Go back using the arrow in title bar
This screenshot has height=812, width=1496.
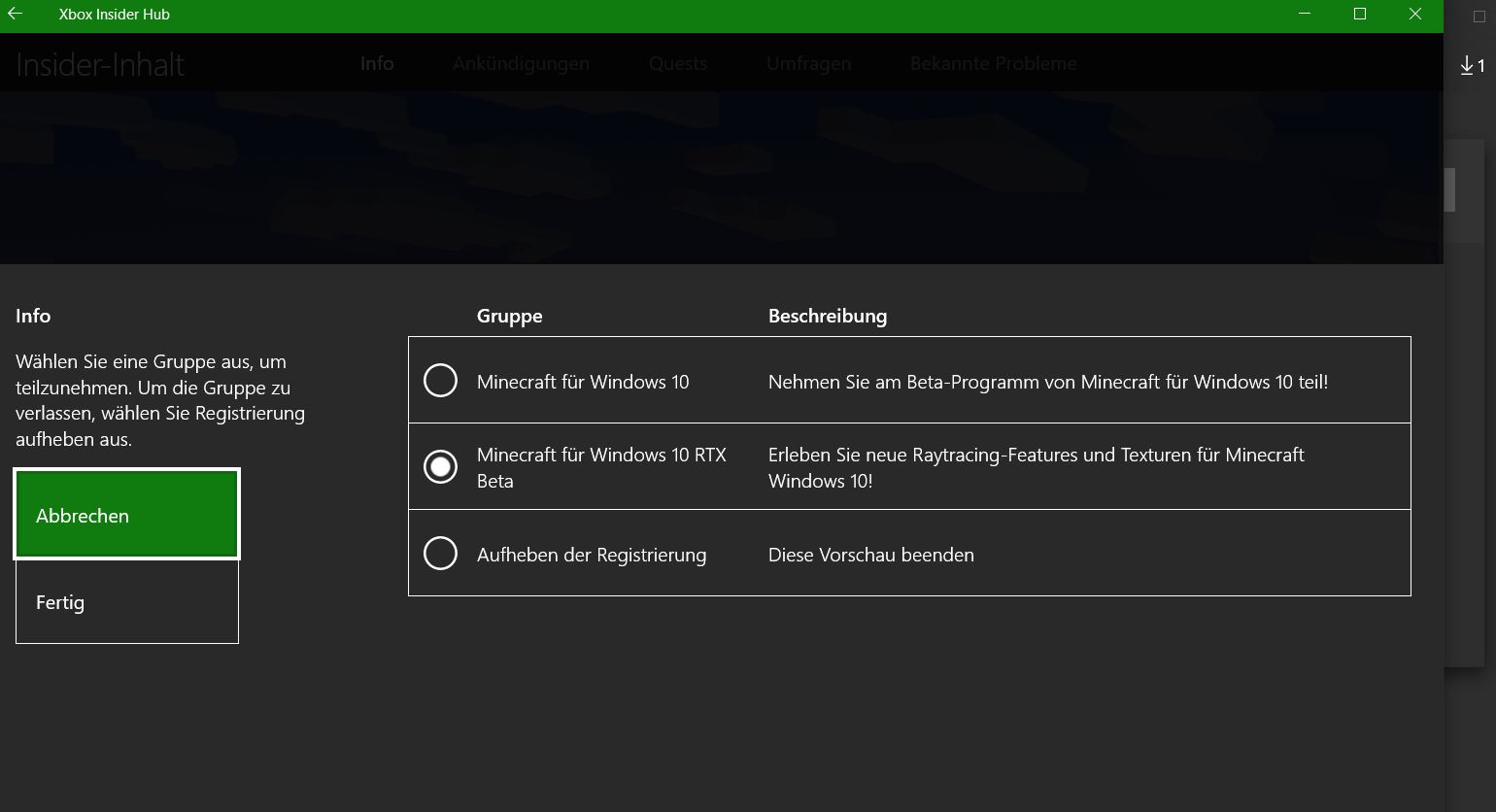click(x=16, y=15)
